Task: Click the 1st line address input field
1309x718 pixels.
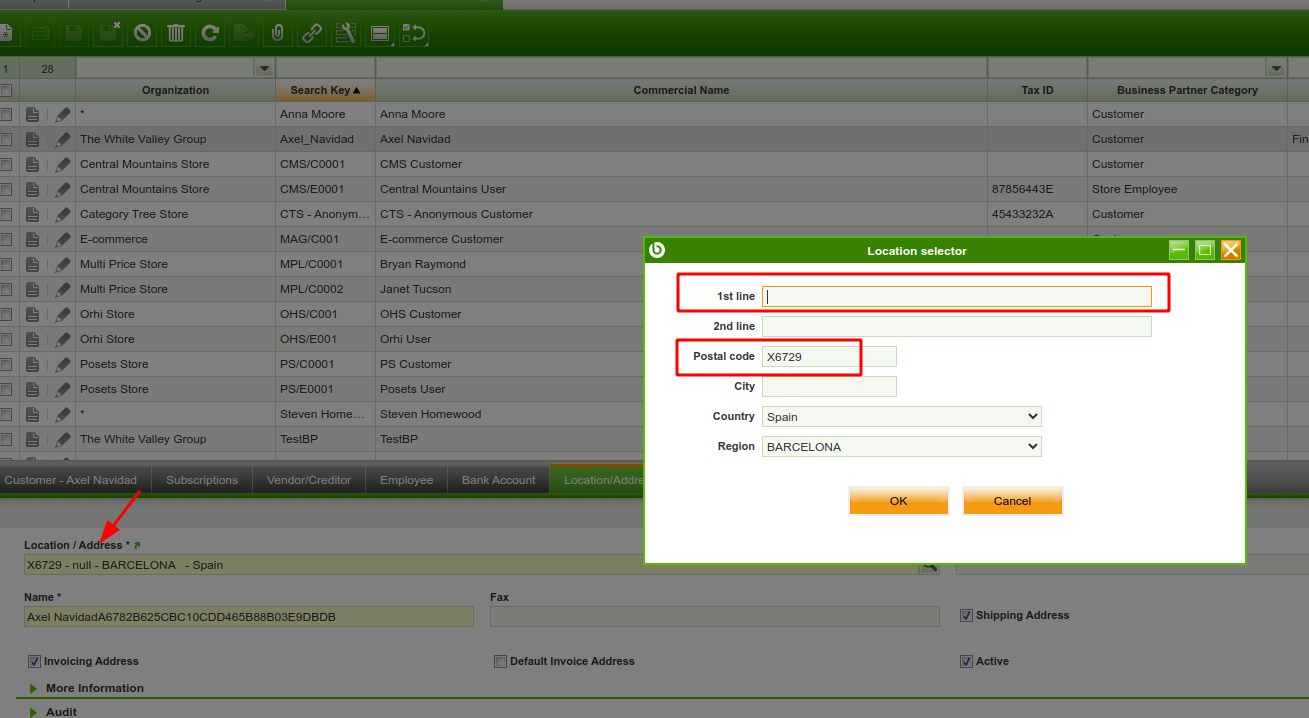Action: click(956, 296)
